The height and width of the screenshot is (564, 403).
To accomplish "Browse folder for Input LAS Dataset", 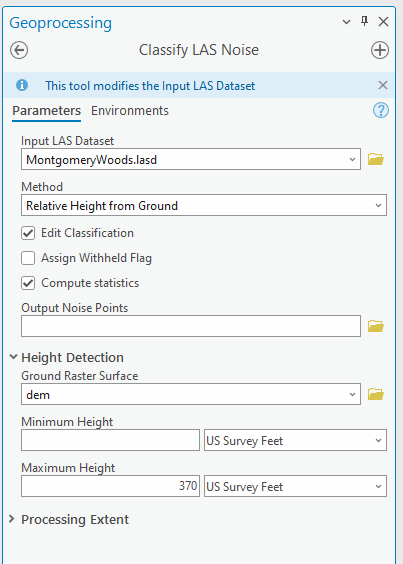I will pos(376,159).
